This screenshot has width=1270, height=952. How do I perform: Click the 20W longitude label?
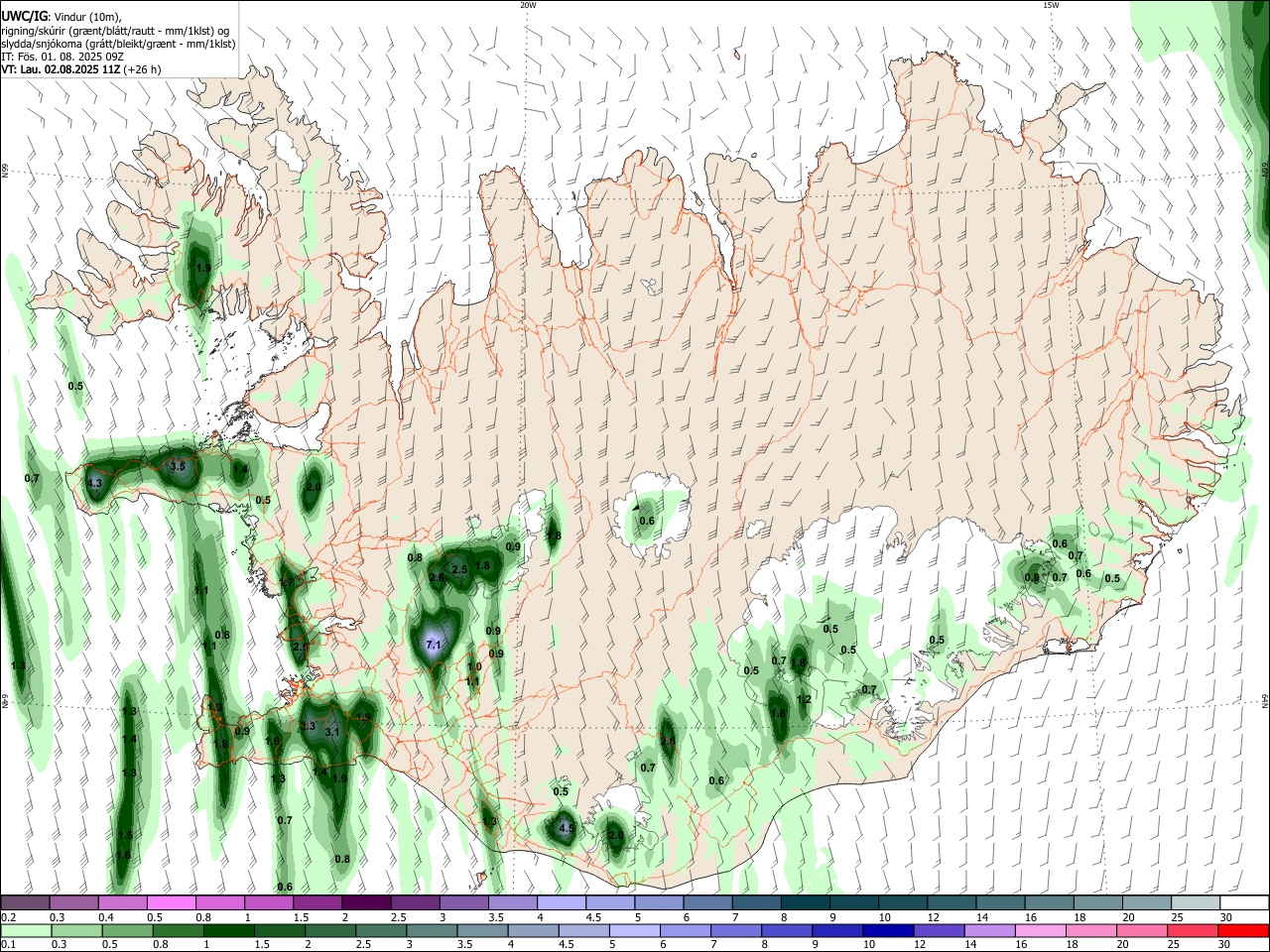528,5
